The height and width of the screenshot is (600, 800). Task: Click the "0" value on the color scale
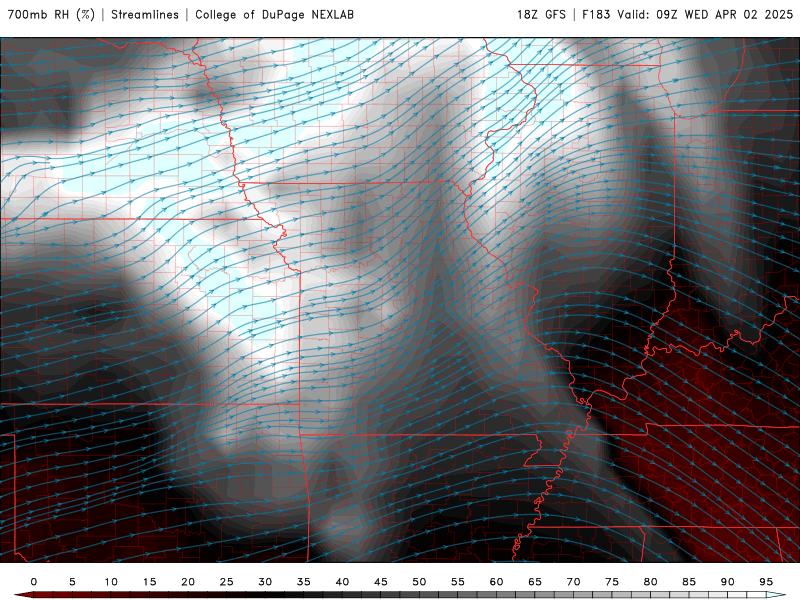(34, 582)
